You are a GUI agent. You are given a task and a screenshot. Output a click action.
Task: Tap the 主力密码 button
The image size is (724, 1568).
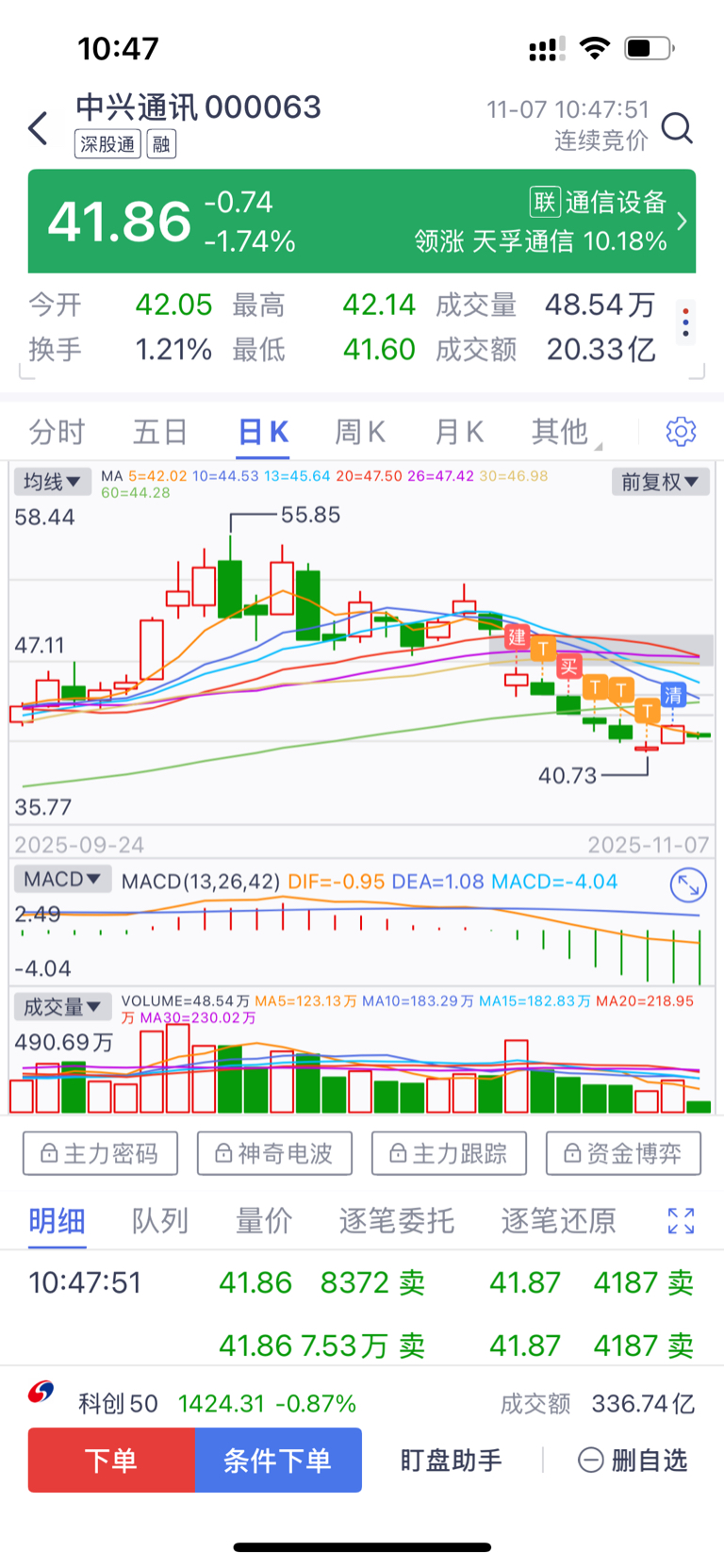(100, 1153)
